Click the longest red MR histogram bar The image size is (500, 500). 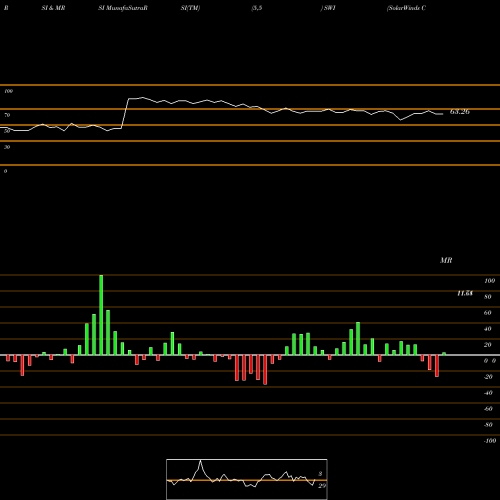(265, 370)
